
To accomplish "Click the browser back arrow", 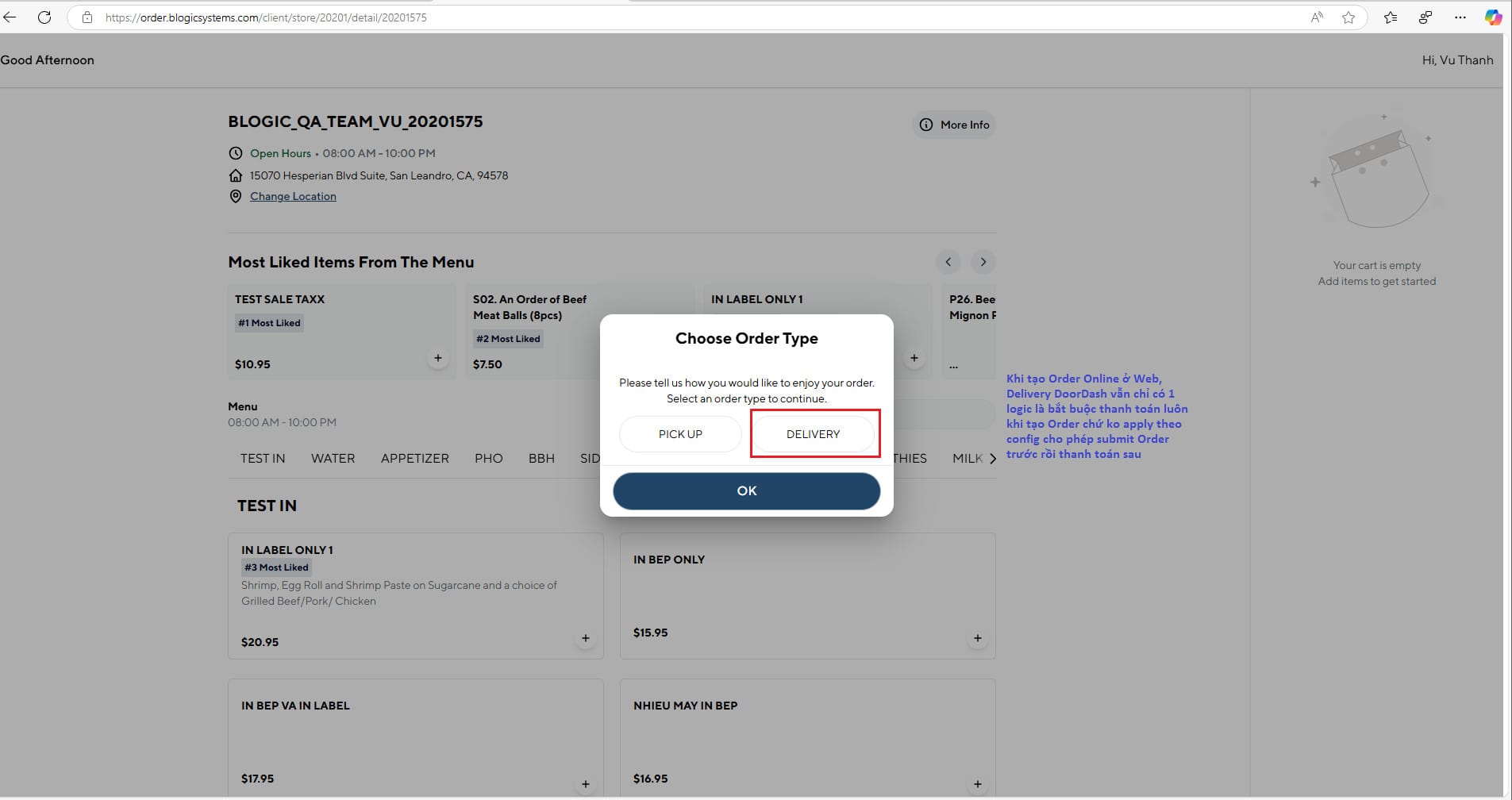I will click(10, 17).
